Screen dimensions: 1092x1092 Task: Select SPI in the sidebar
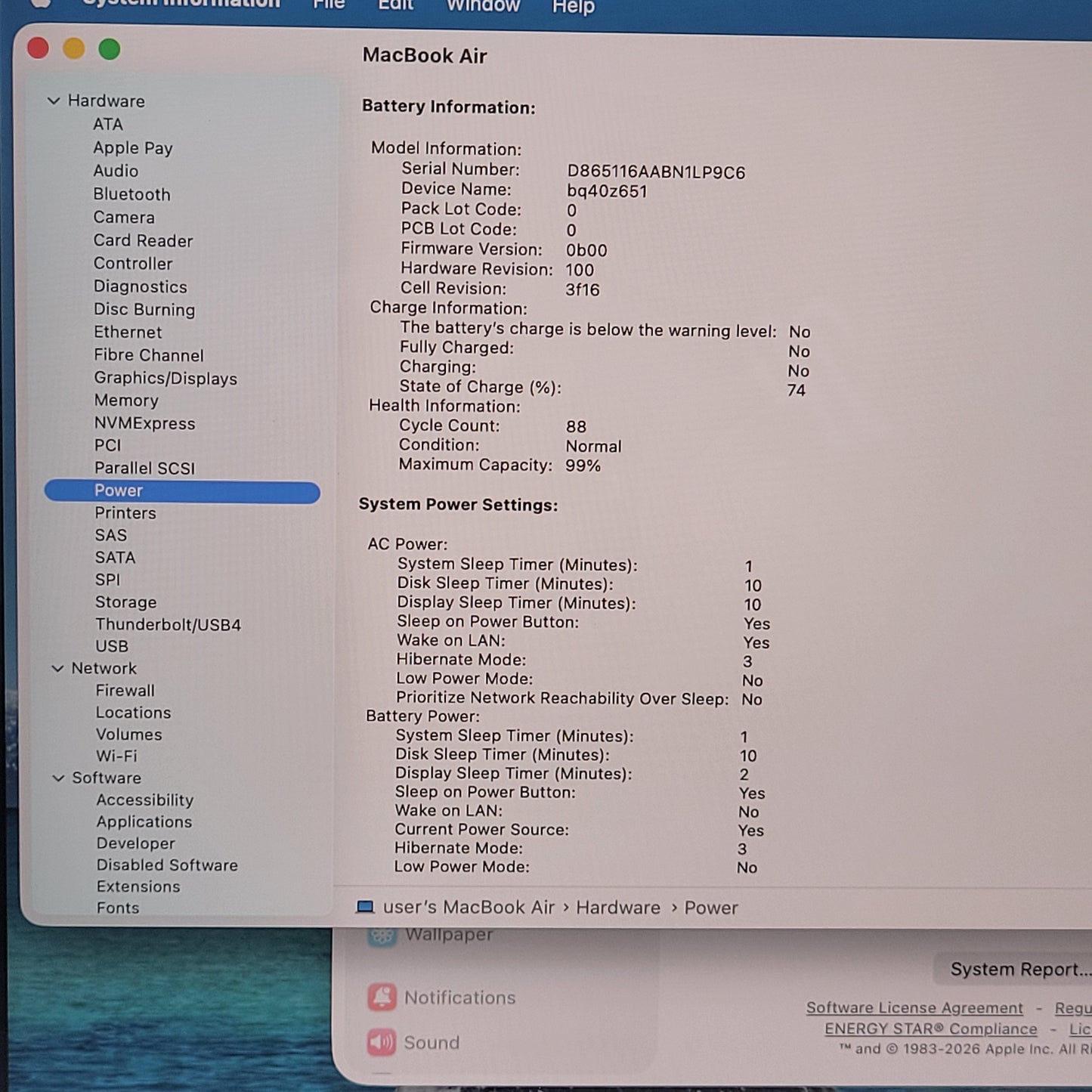[x=107, y=580]
